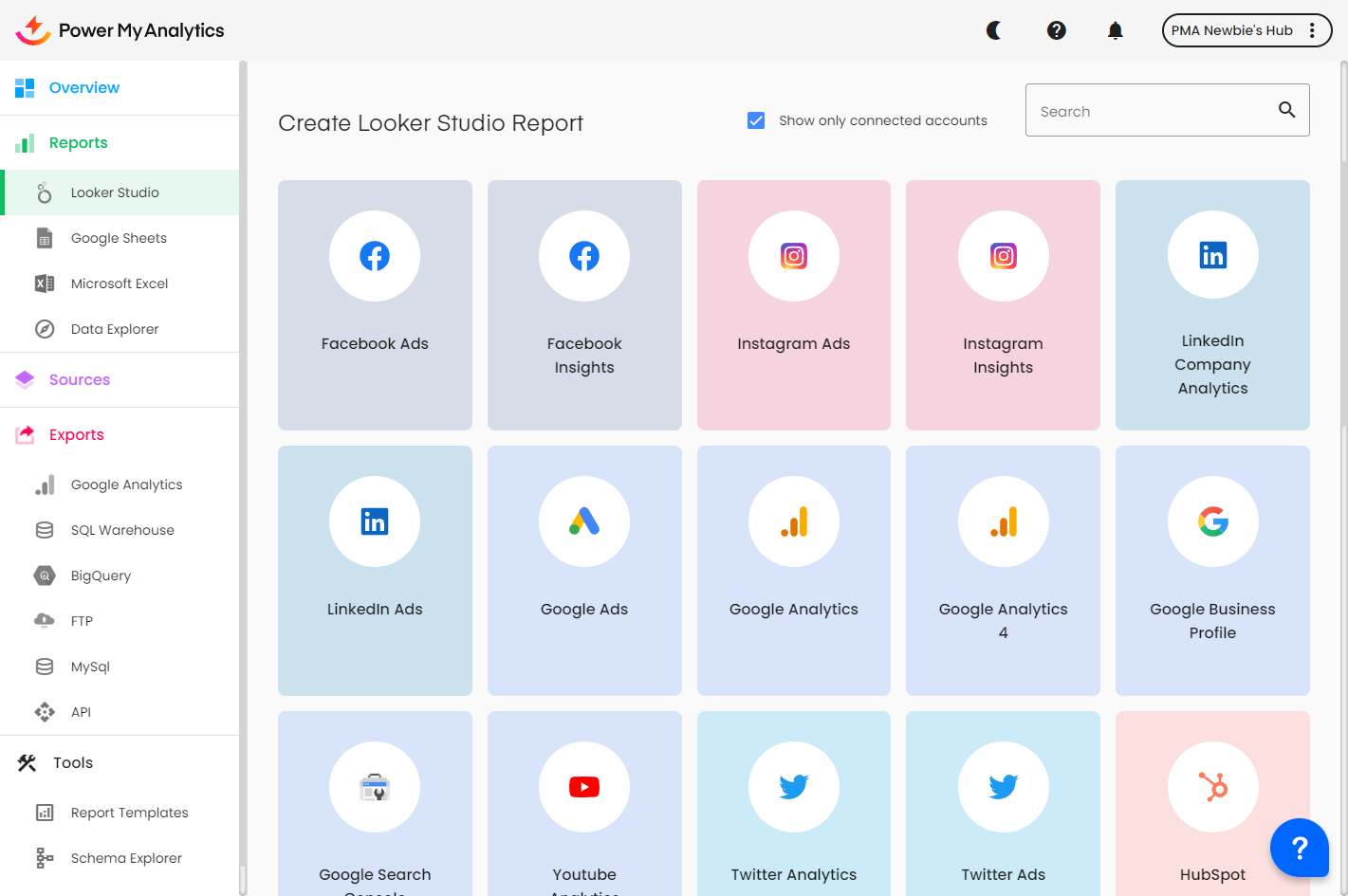1348x896 pixels.
Task: Select the HubSpot connector icon
Action: point(1212,787)
